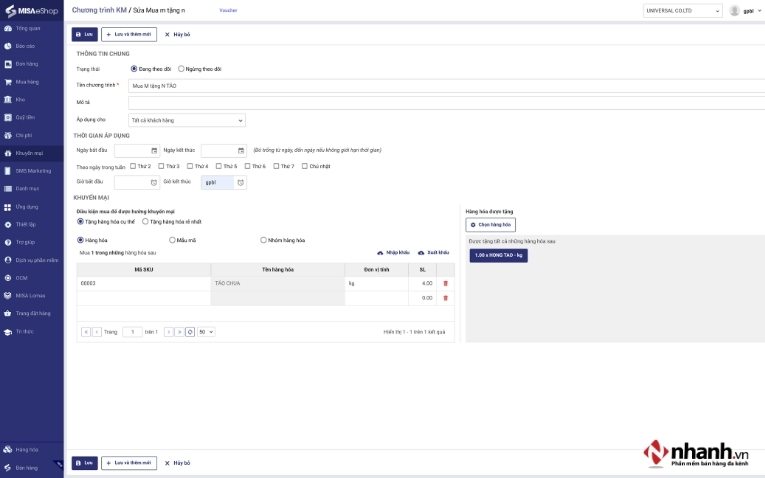Refresh the SKU table with reload icon
Viewport: 765px width, 478px height.
(190, 332)
